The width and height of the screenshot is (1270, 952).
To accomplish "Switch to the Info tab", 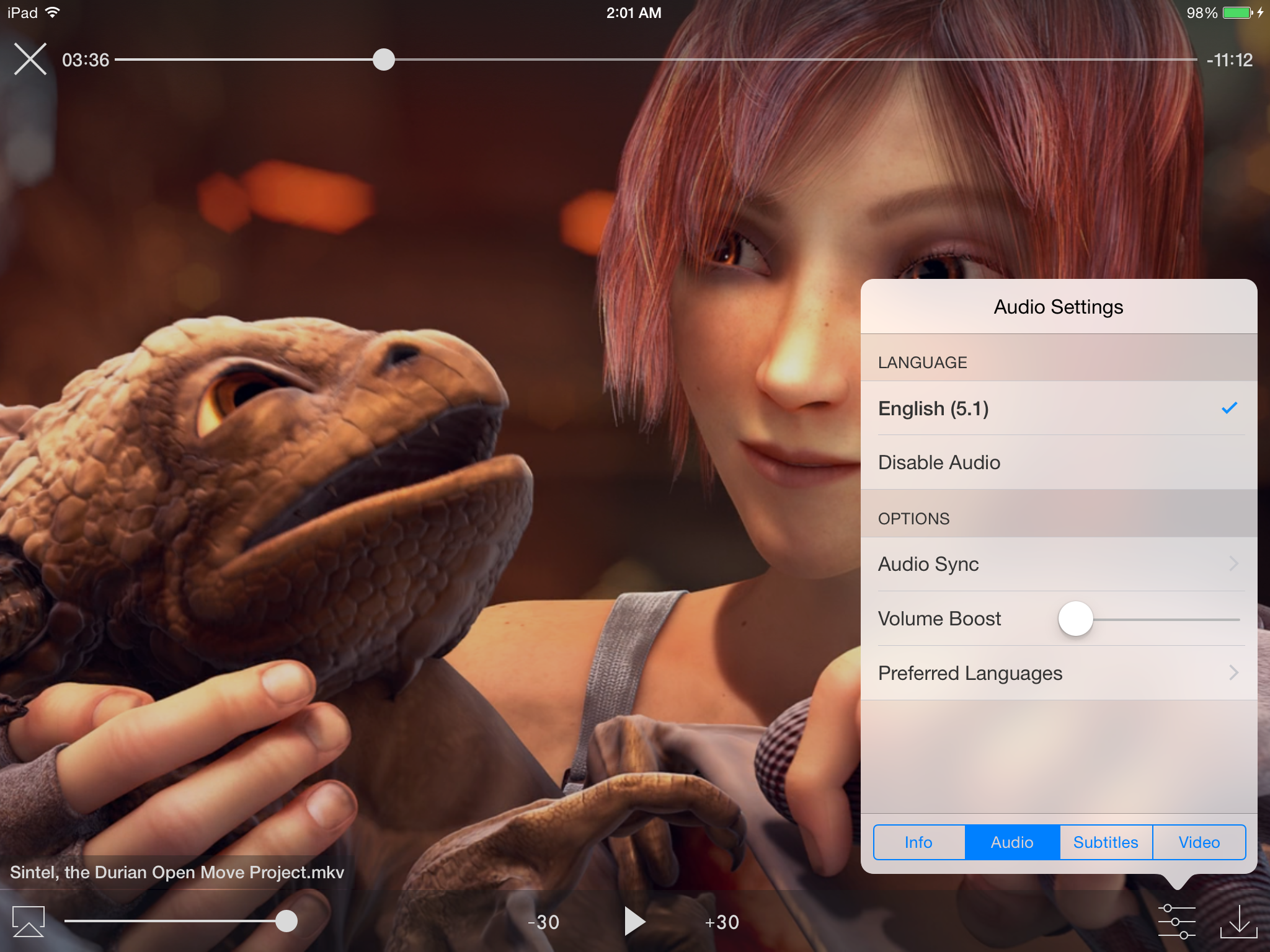I will (x=918, y=842).
